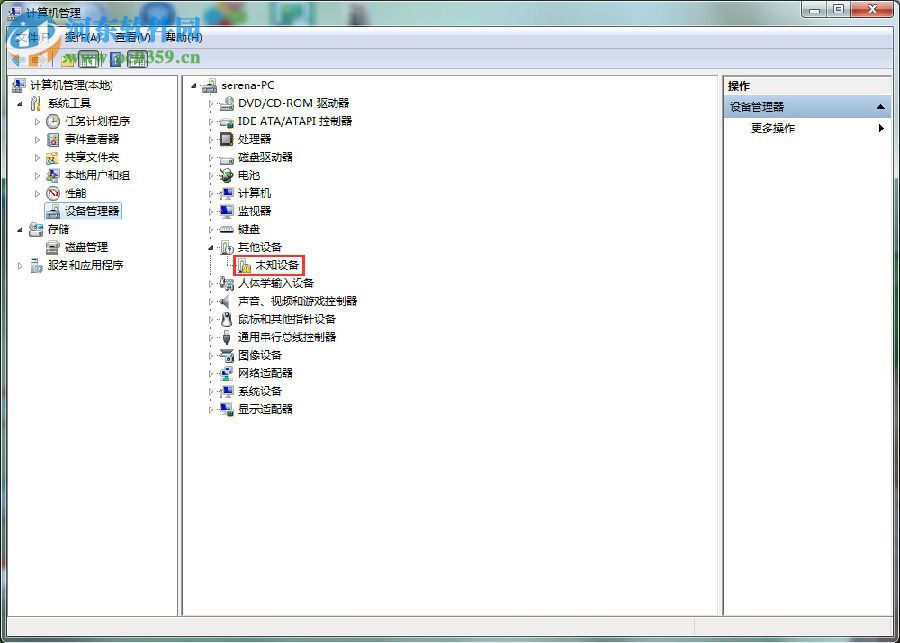Open the 文件(F) menu
900x643 pixels.
(33, 37)
